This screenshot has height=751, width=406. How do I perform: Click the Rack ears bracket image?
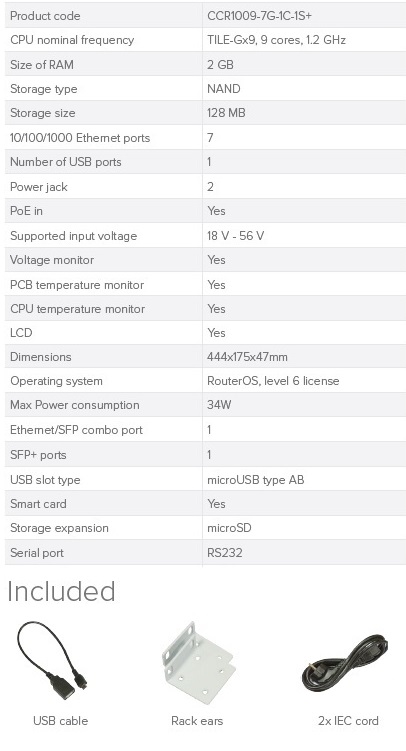(197, 657)
